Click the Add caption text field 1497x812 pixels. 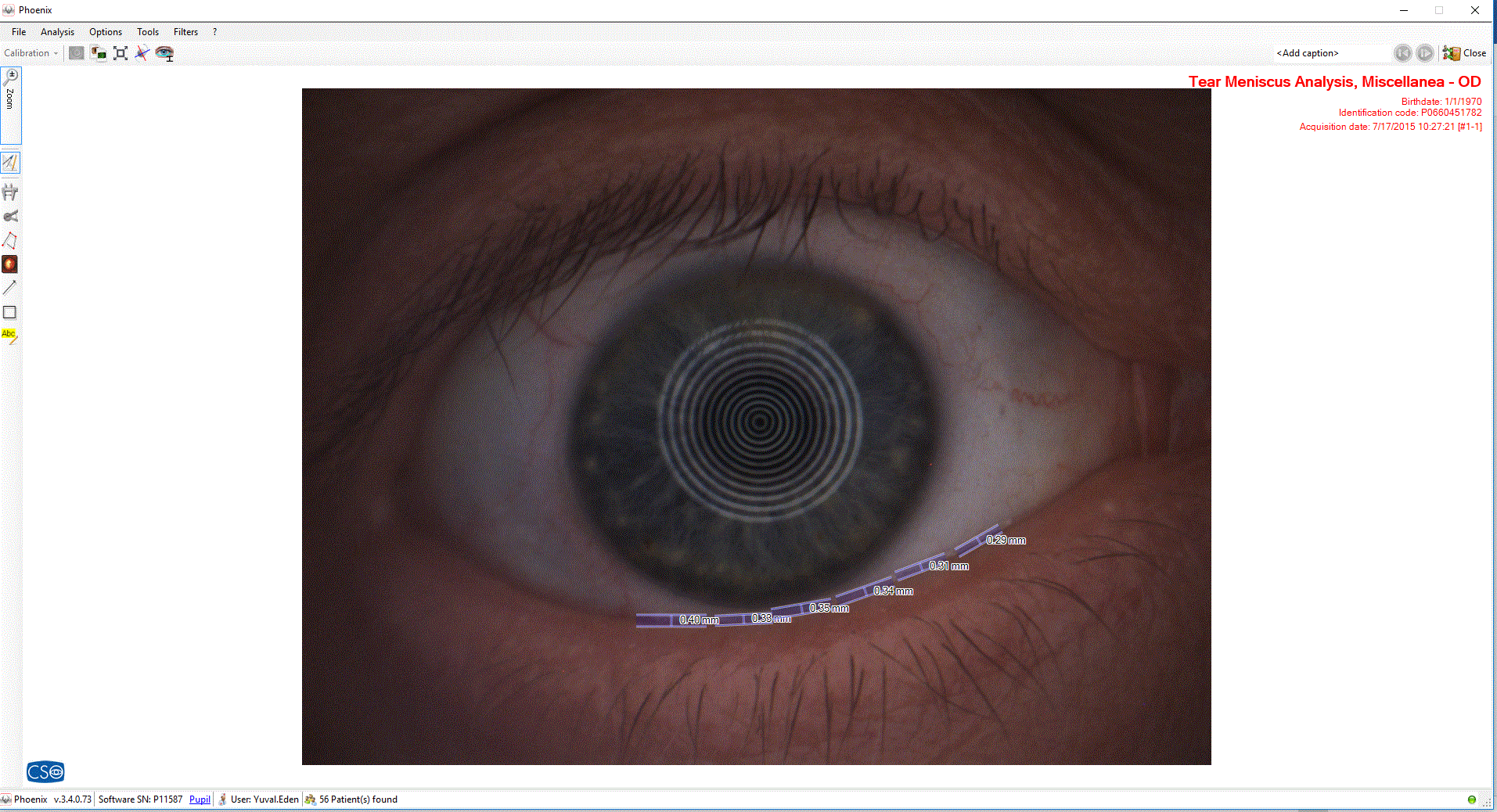[x=1329, y=53]
